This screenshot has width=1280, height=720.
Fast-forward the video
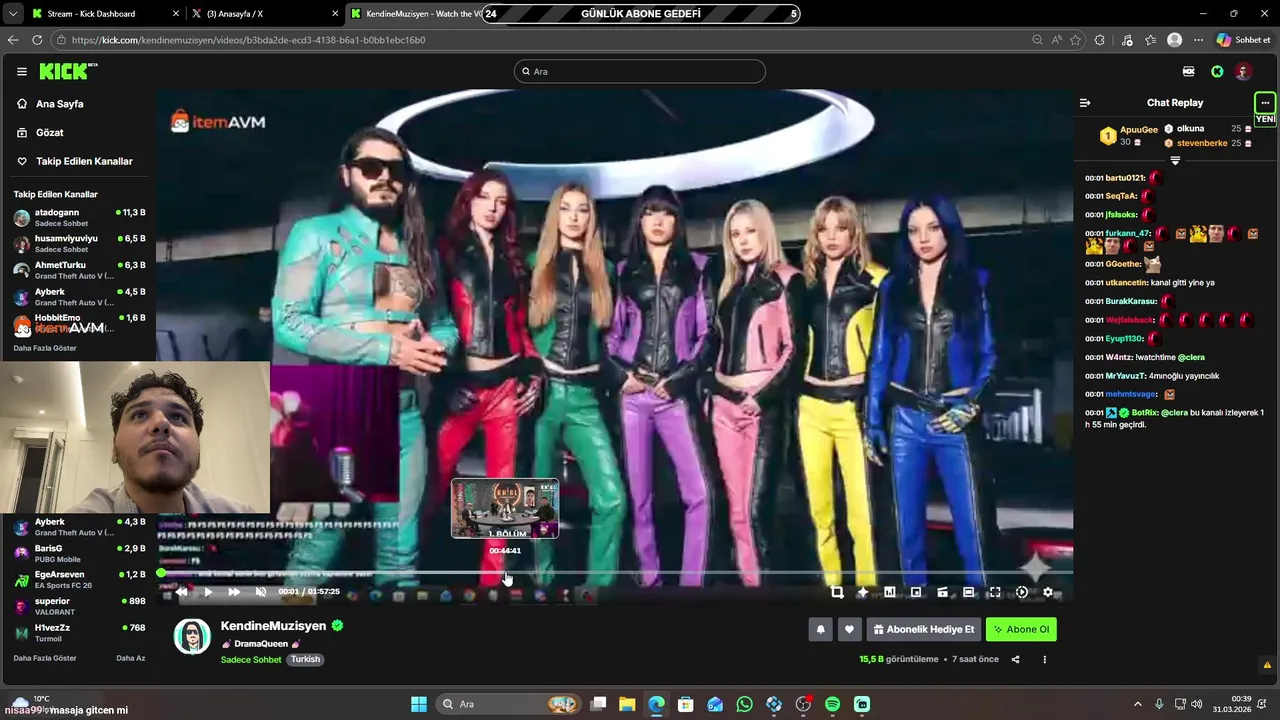(x=234, y=592)
